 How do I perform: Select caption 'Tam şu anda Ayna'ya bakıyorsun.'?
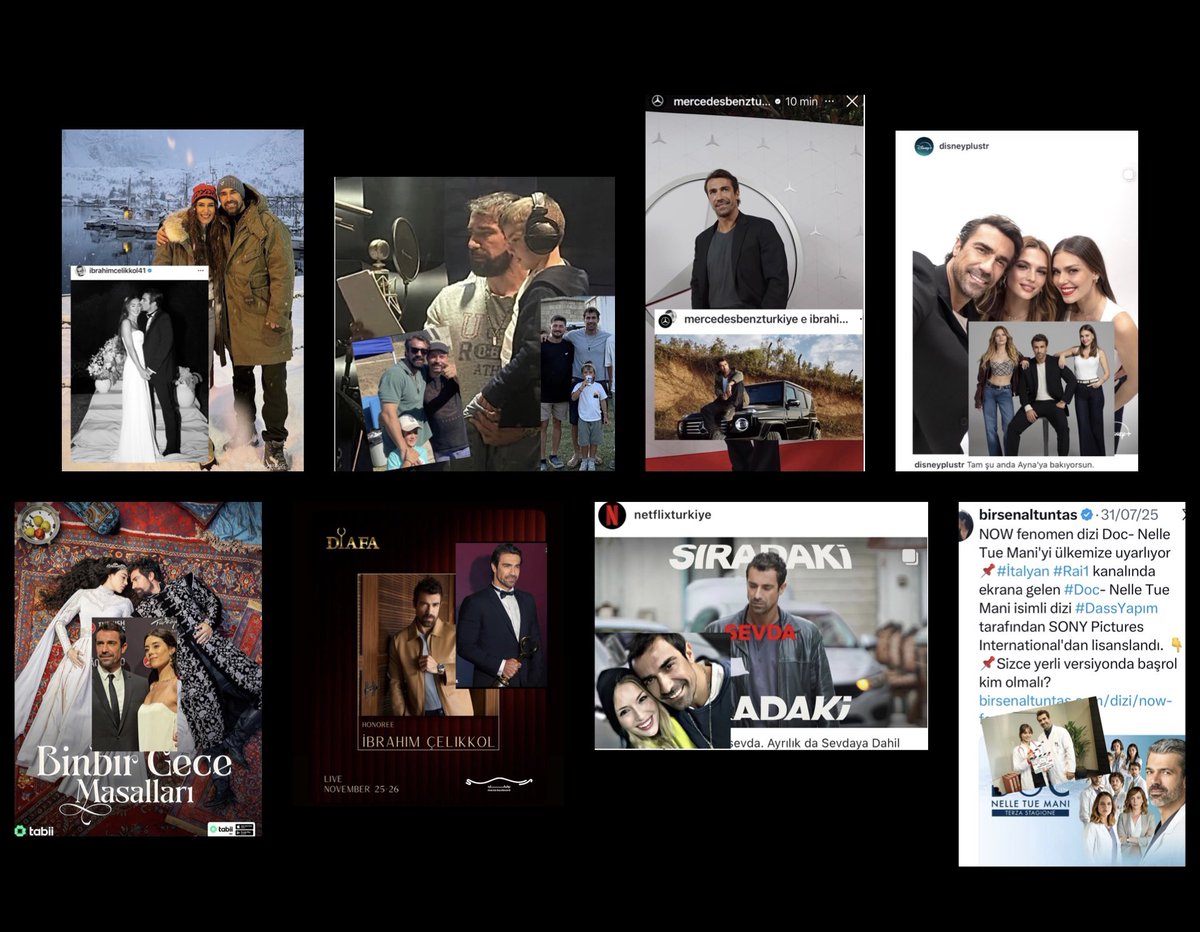(x=1028, y=464)
